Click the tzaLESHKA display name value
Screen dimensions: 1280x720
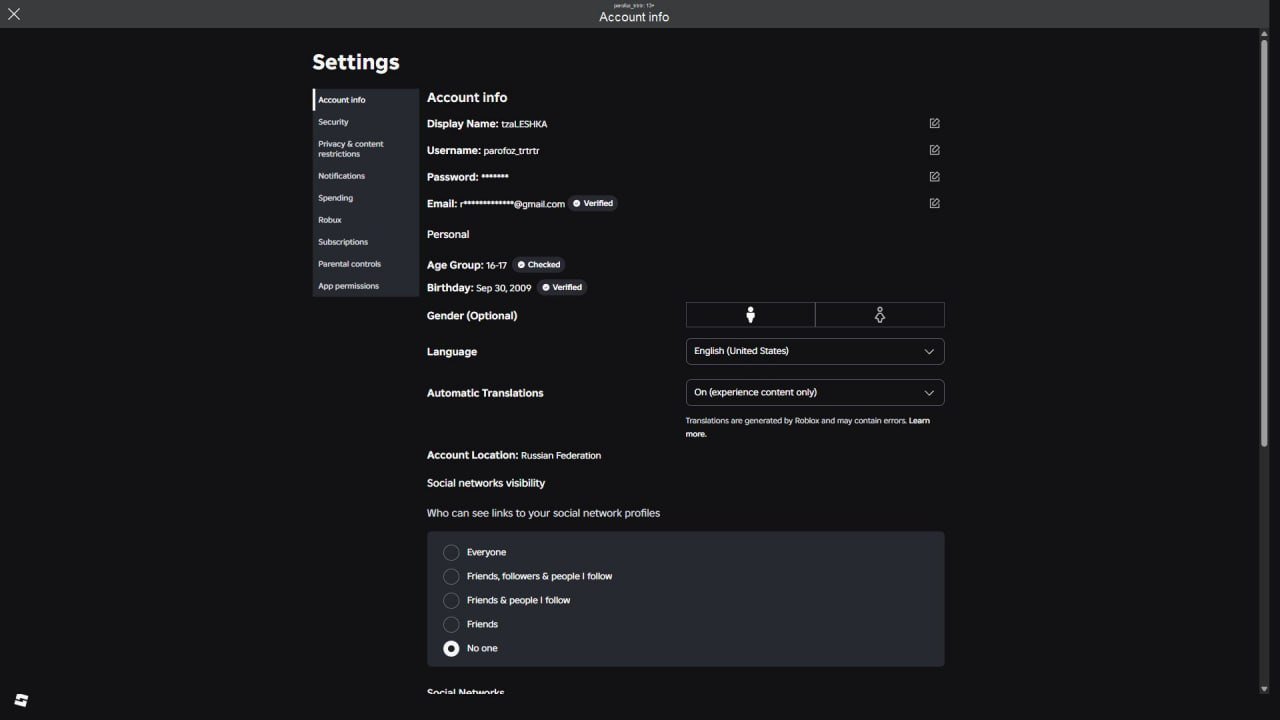pyautogui.click(x=524, y=124)
